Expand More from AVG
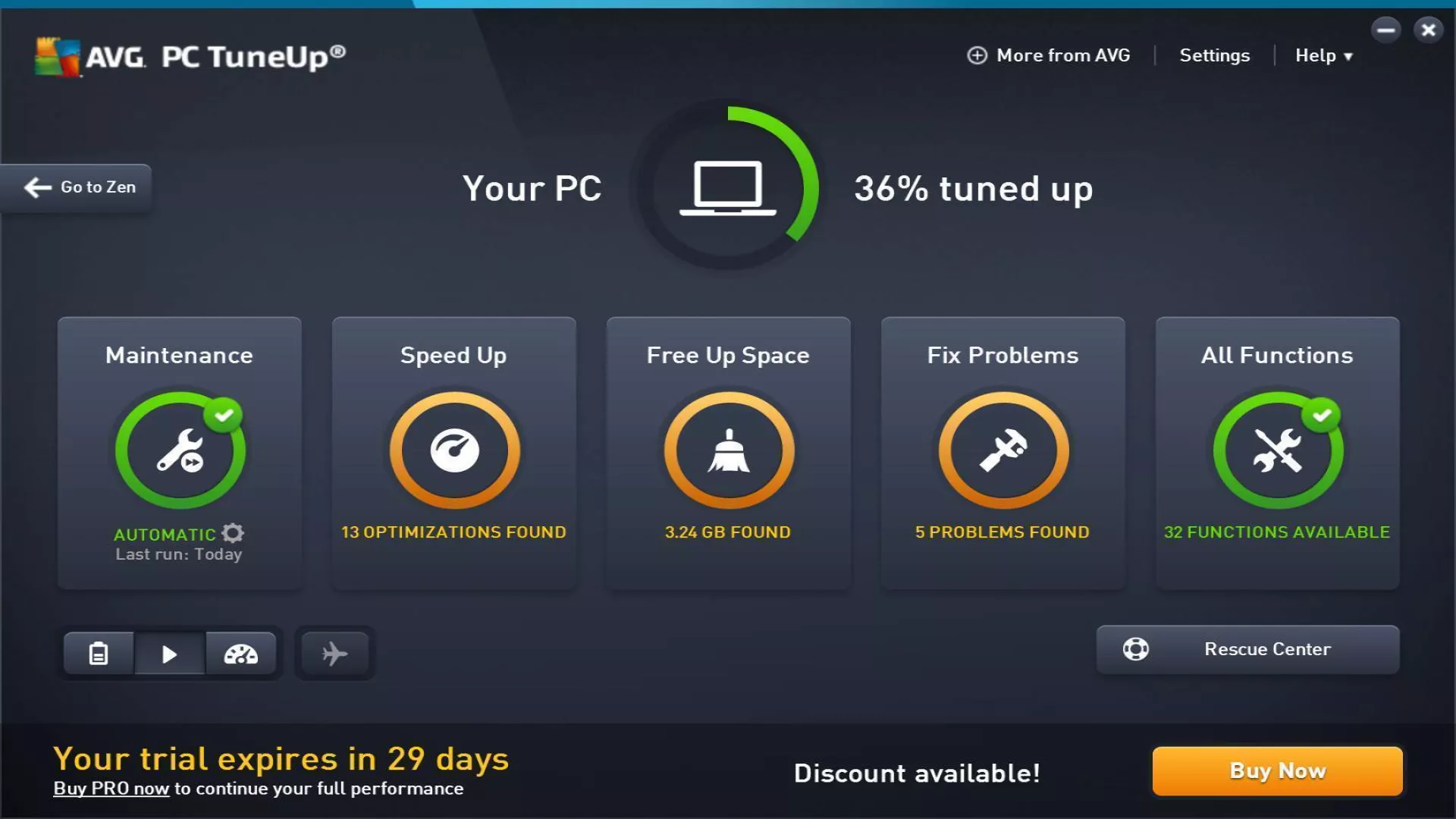Viewport: 1456px width, 819px height. pyautogui.click(x=1049, y=55)
